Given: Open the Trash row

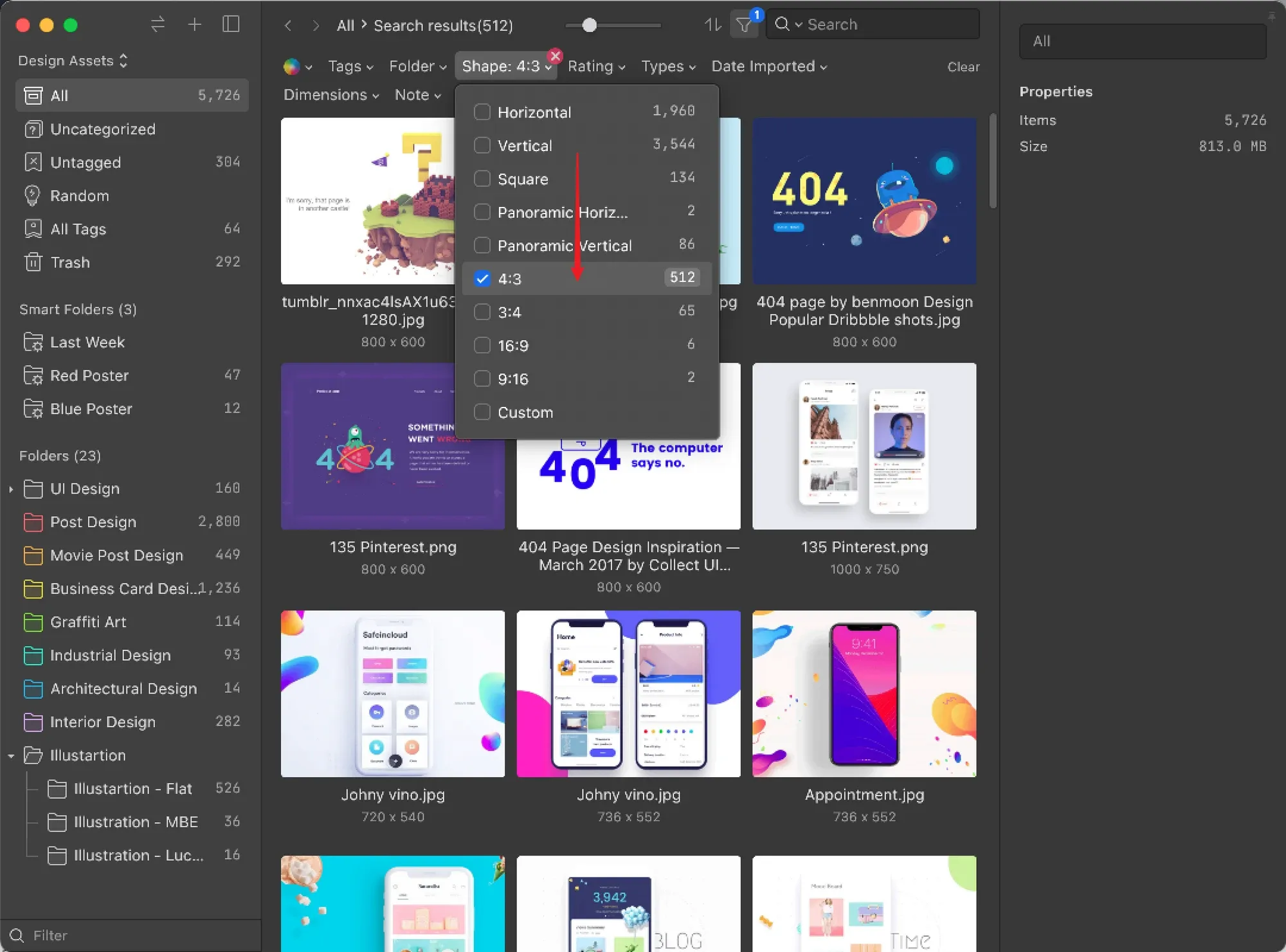Looking at the screenshot, I should 132,263.
